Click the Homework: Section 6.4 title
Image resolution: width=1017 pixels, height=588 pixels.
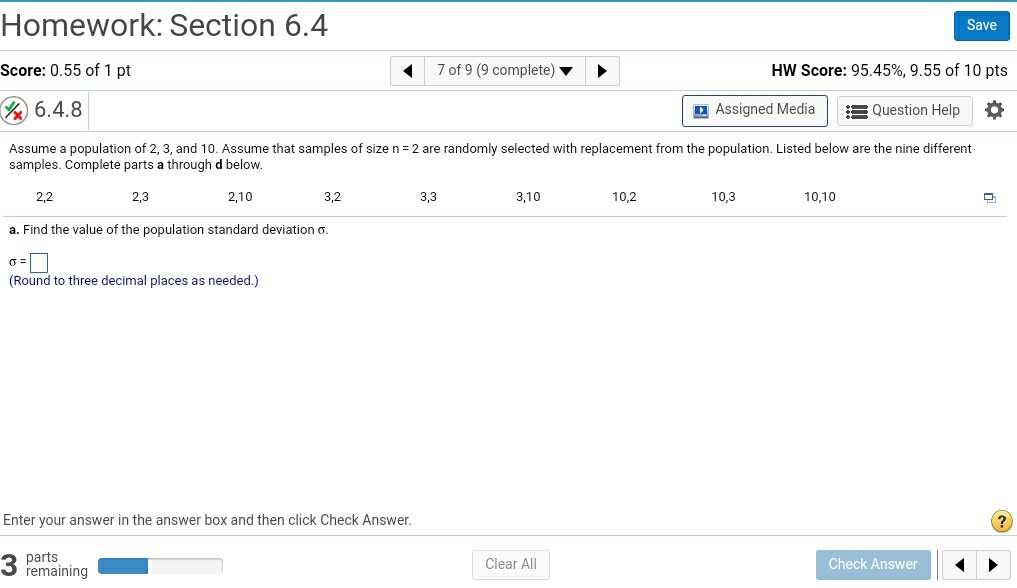click(x=165, y=25)
